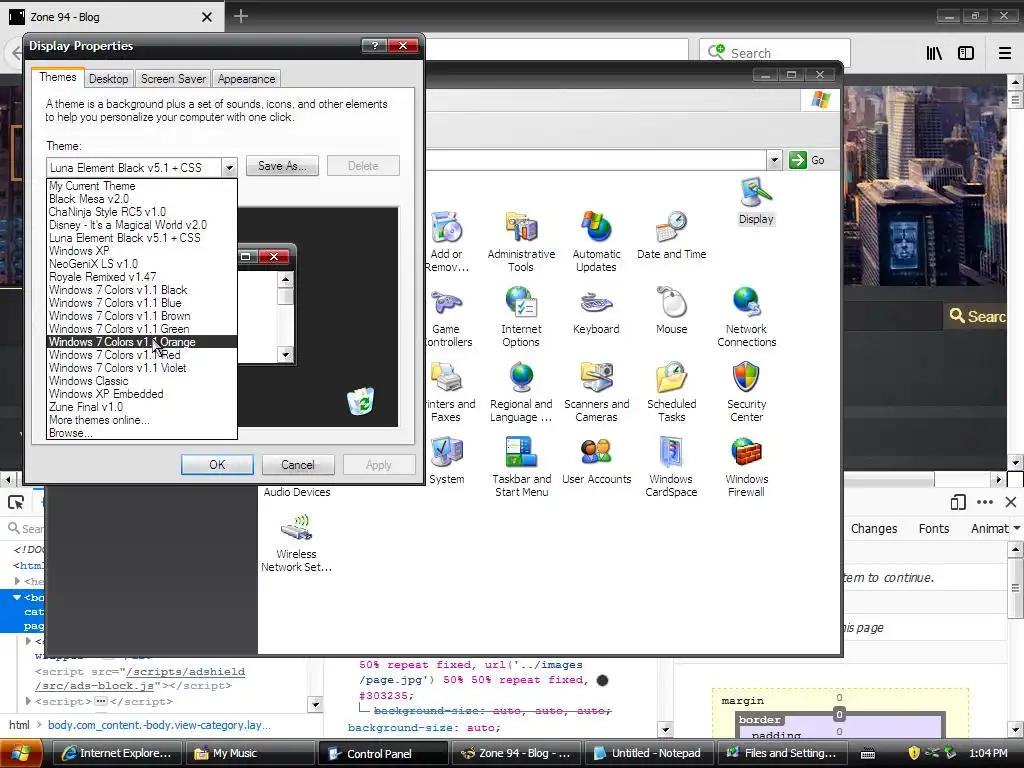This screenshot has height=768, width=1024.
Task: Click OK in Display Properties
Action: pos(217,464)
